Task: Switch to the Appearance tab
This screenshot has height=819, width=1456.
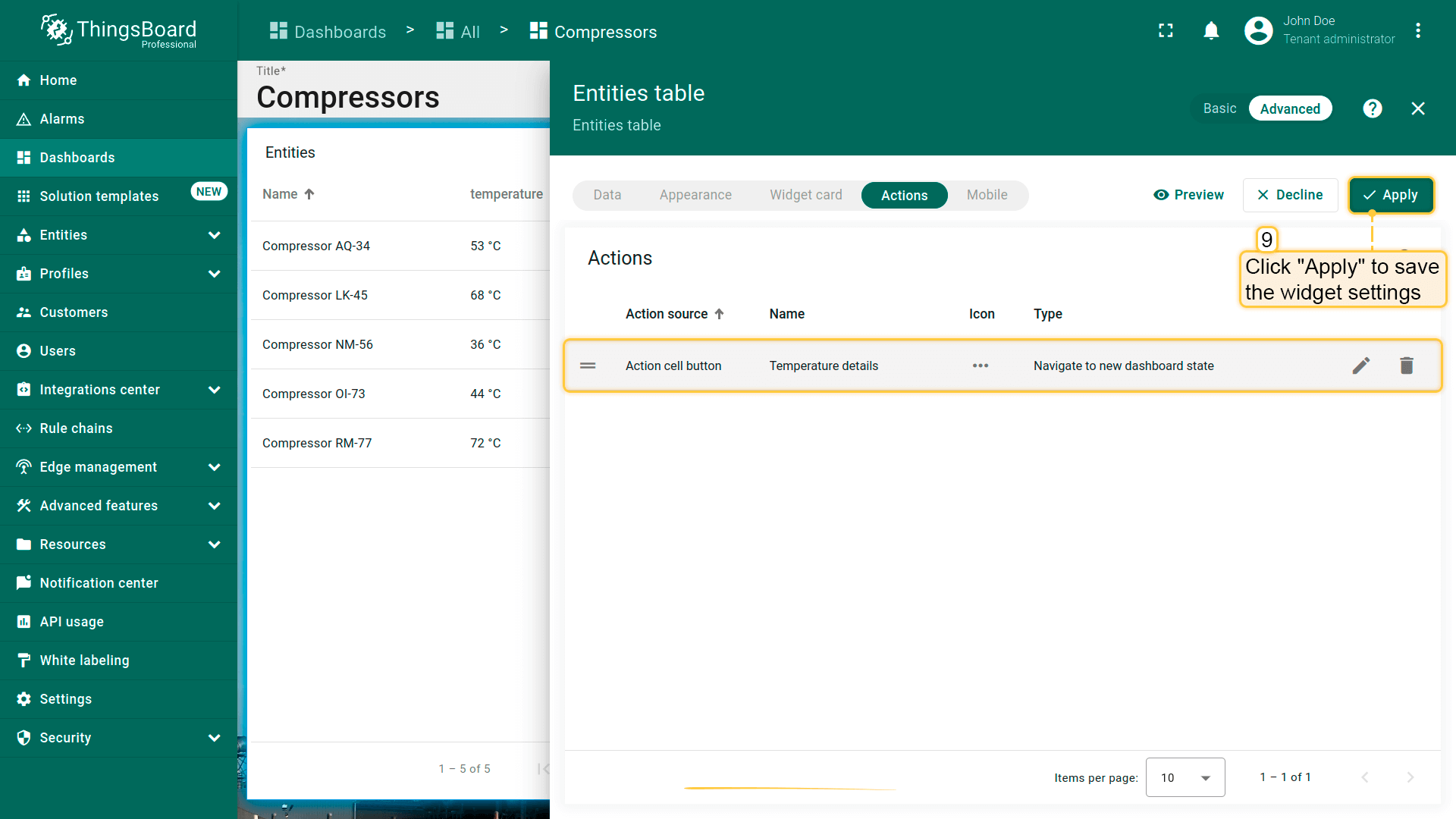Action: 695,195
